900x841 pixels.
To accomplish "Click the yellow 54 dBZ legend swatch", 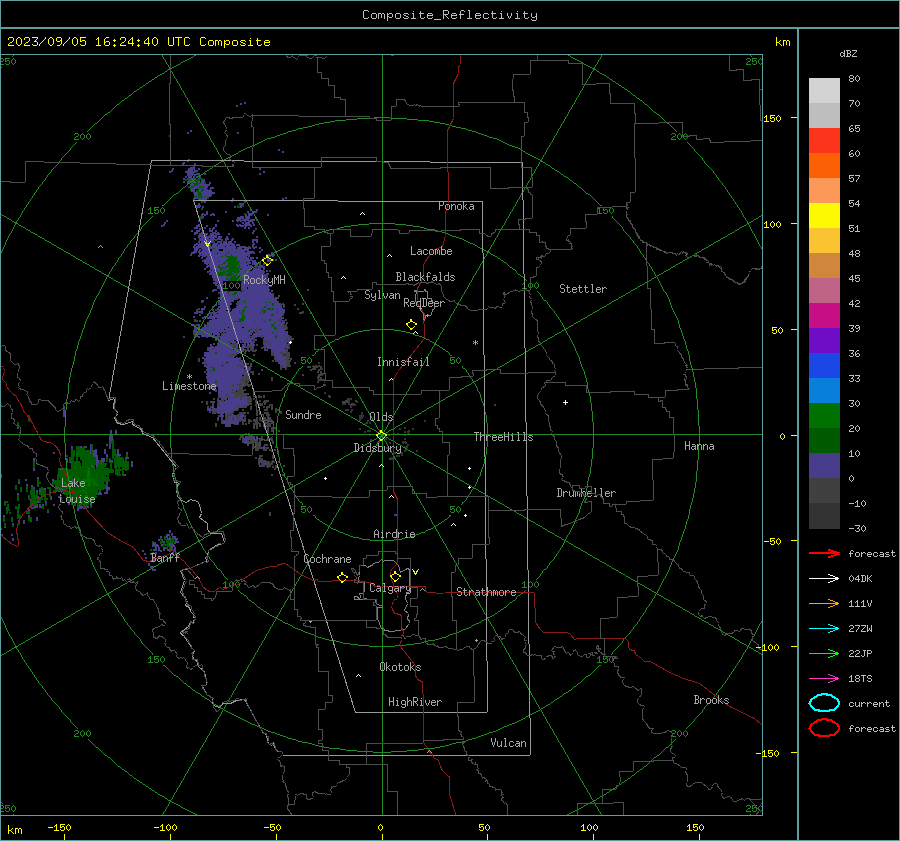I will pos(824,215).
